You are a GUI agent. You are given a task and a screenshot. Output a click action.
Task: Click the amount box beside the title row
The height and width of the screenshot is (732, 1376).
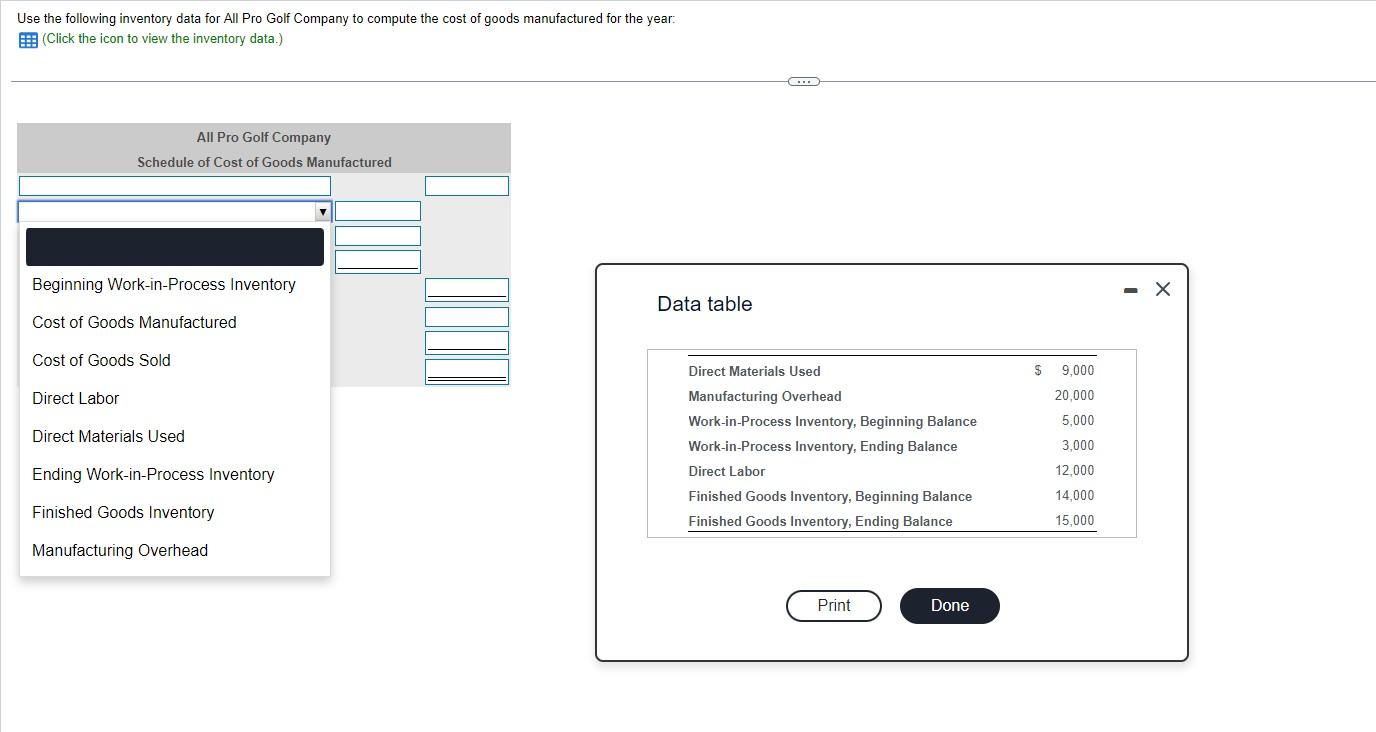(x=466, y=185)
